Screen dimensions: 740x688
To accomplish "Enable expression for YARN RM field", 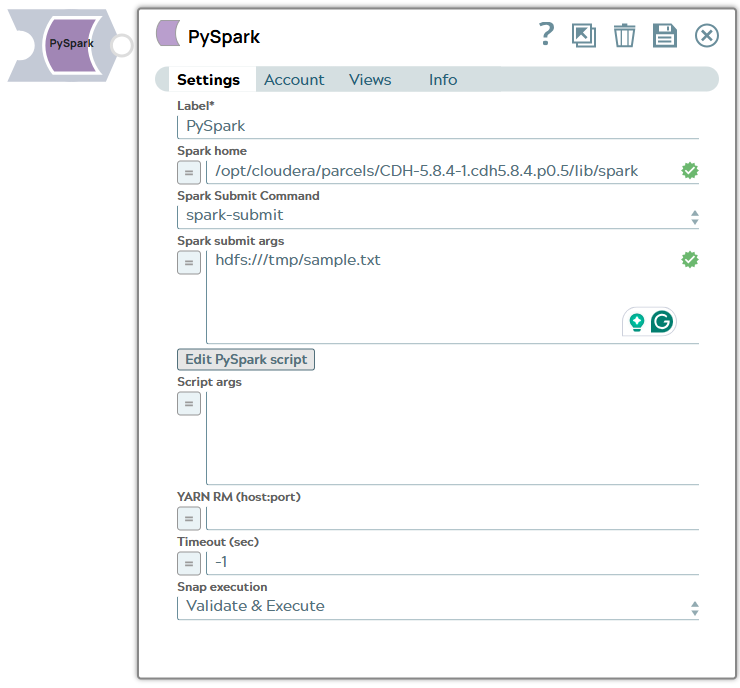I will tap(189, 518).
